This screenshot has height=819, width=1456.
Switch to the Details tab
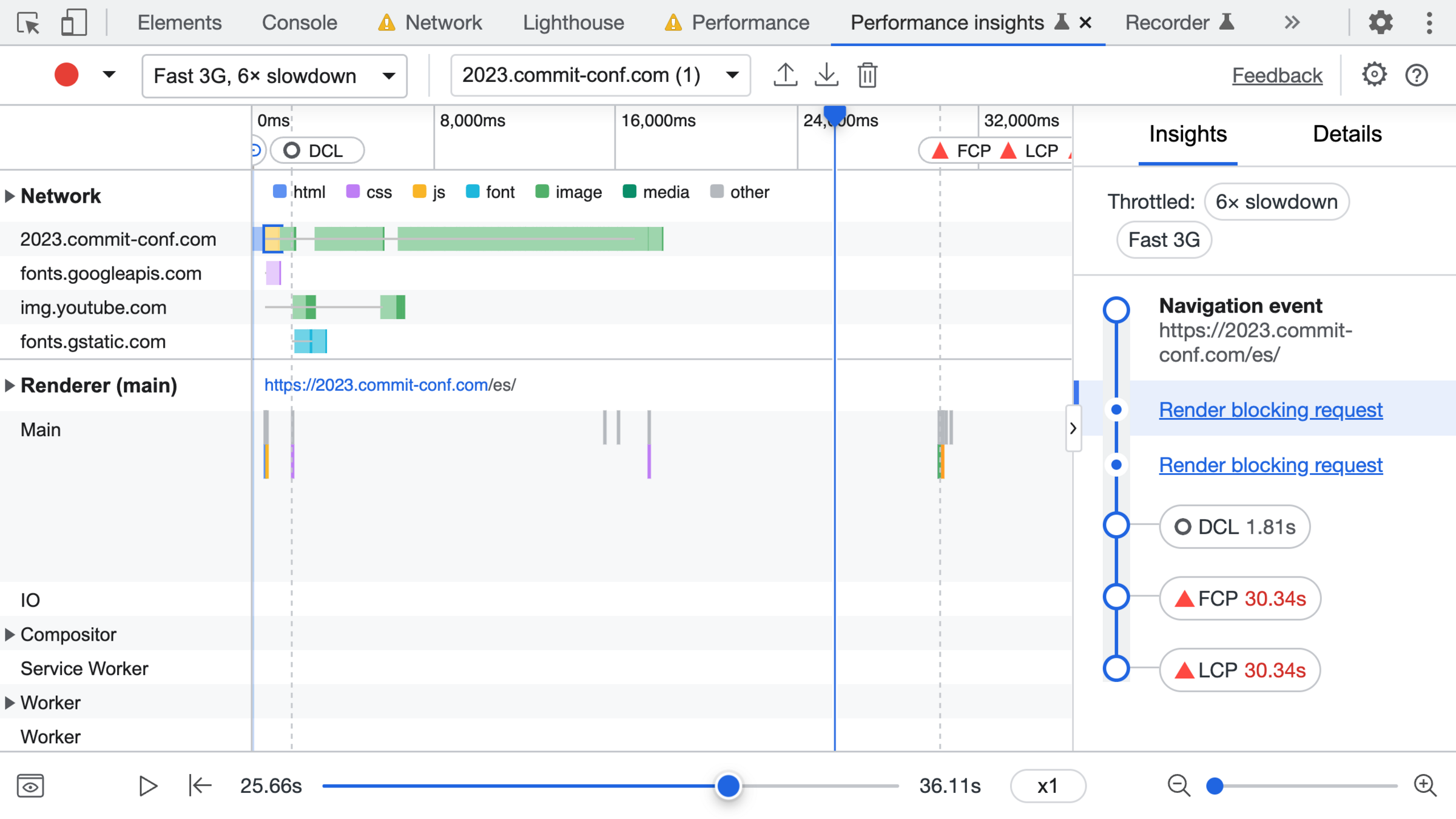pos(1347,134)
